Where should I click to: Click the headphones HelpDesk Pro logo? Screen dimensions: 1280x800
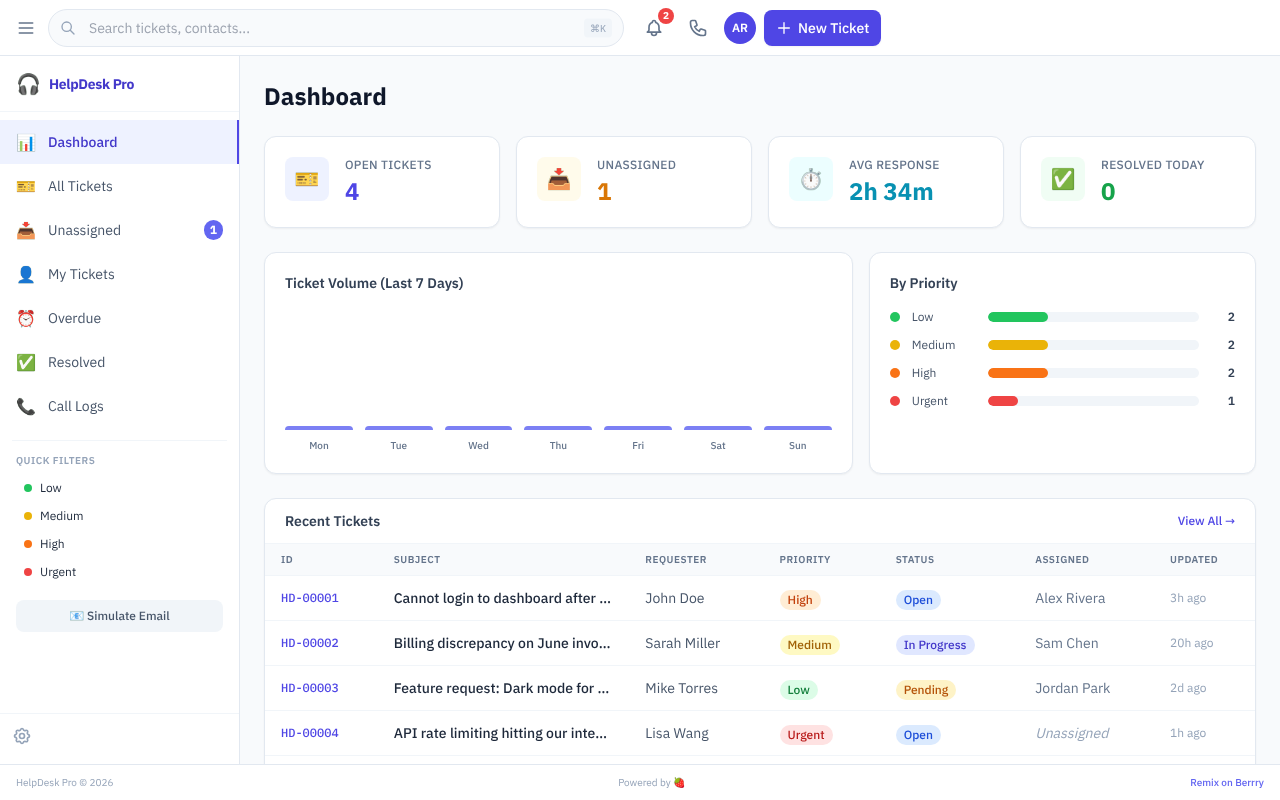click(x=28, y=84)
